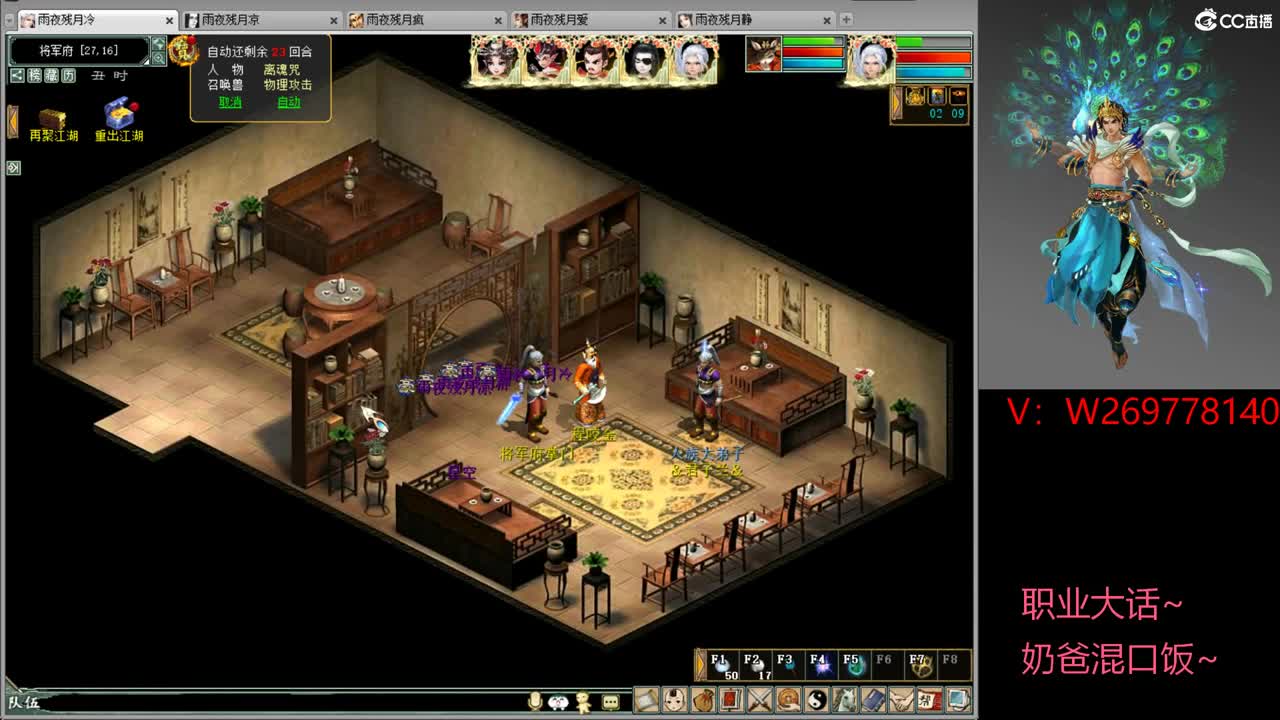The image size is (1280, 720).
Task: Open a new tab with the plus button
Action: pyautogui.click(x=846, y=19)
